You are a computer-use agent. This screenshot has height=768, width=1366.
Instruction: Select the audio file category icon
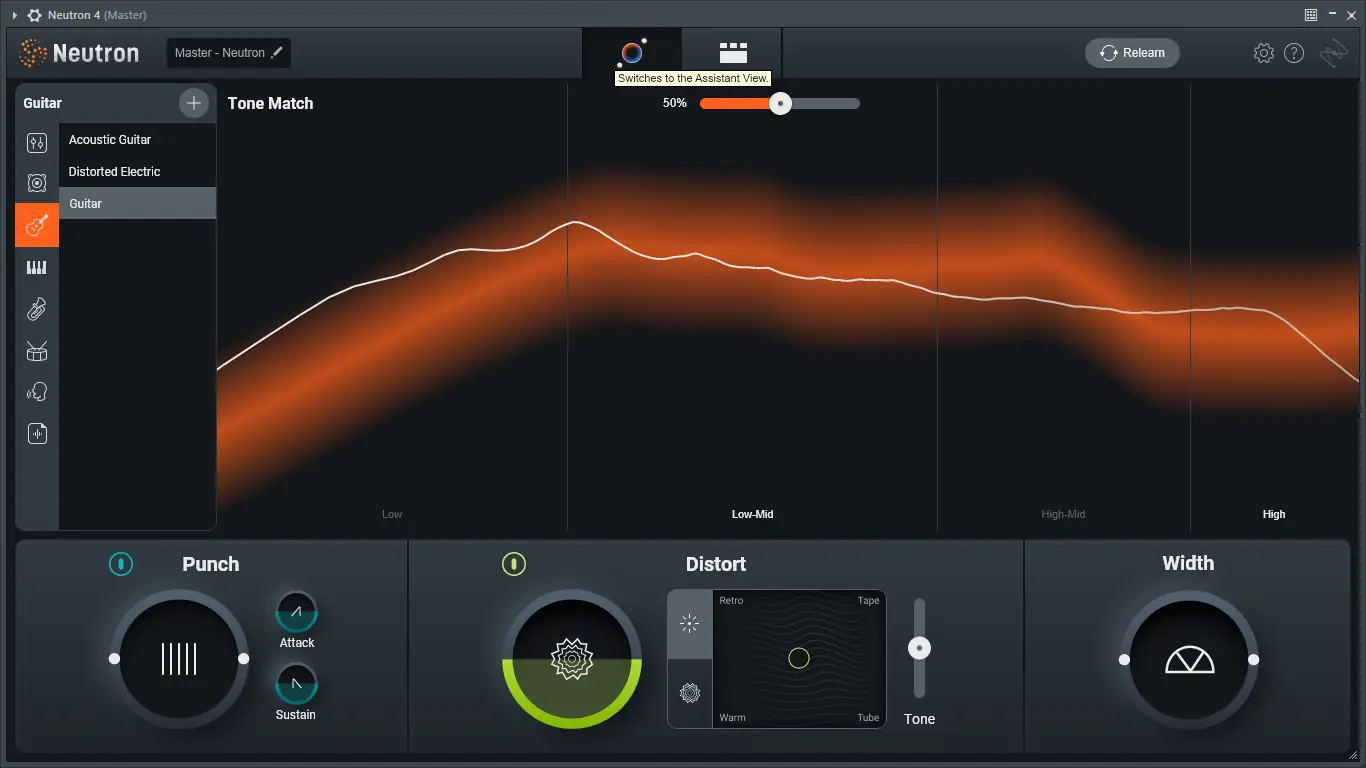pyautogui.click(x=37, y=433)
